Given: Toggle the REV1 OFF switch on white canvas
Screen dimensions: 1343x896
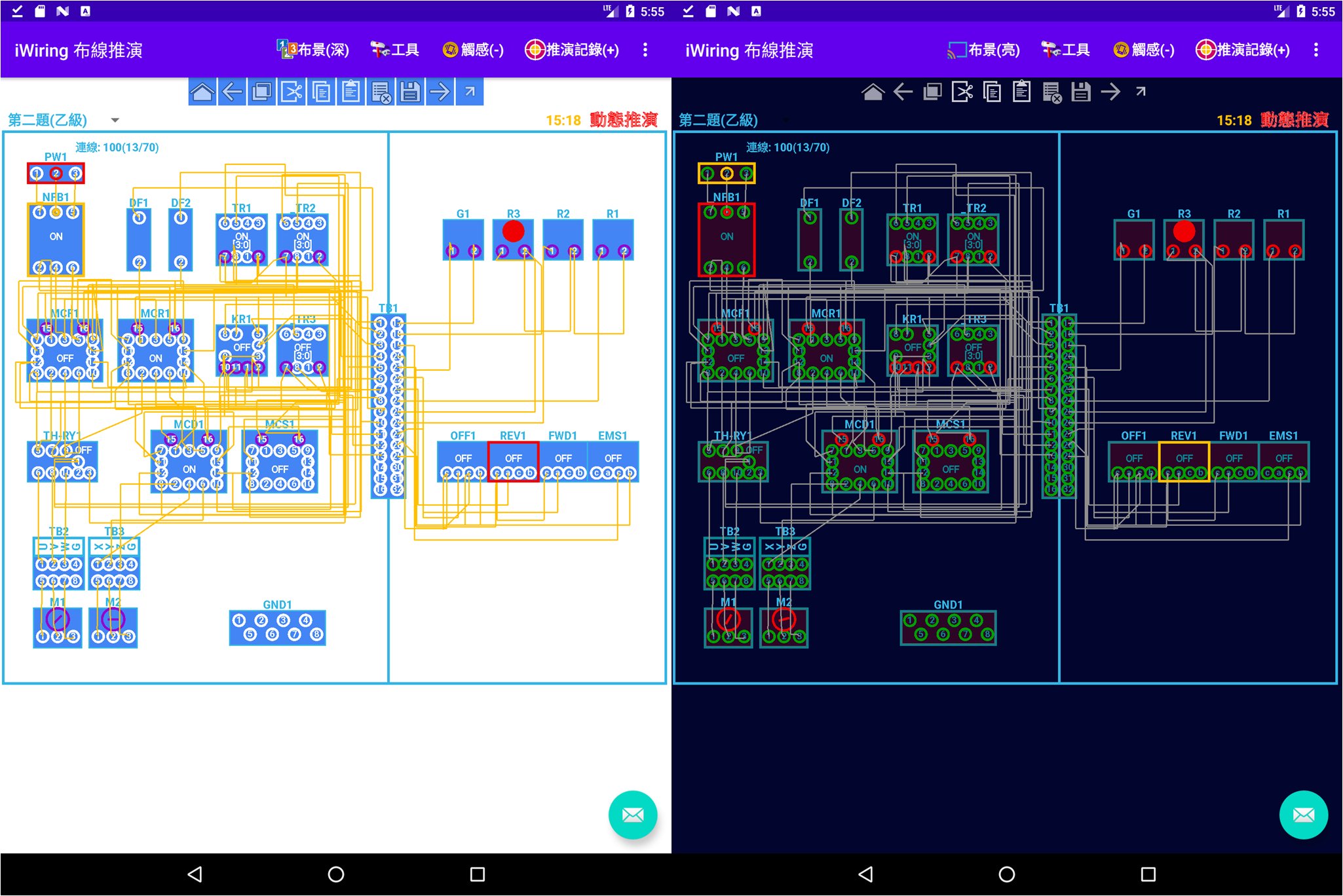Looking at the screenshot, I should (513, 458).
